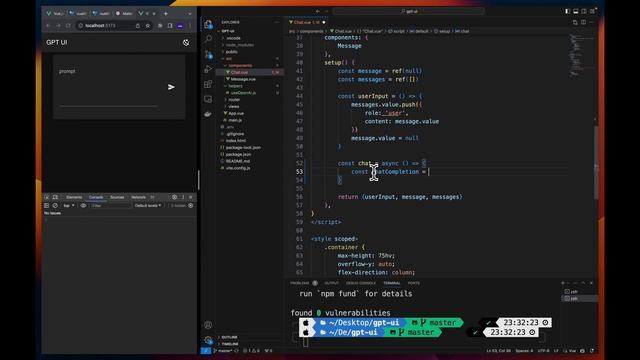
Task: Open the 'top' context dropdown in console
Action: (x=69, y=206)
